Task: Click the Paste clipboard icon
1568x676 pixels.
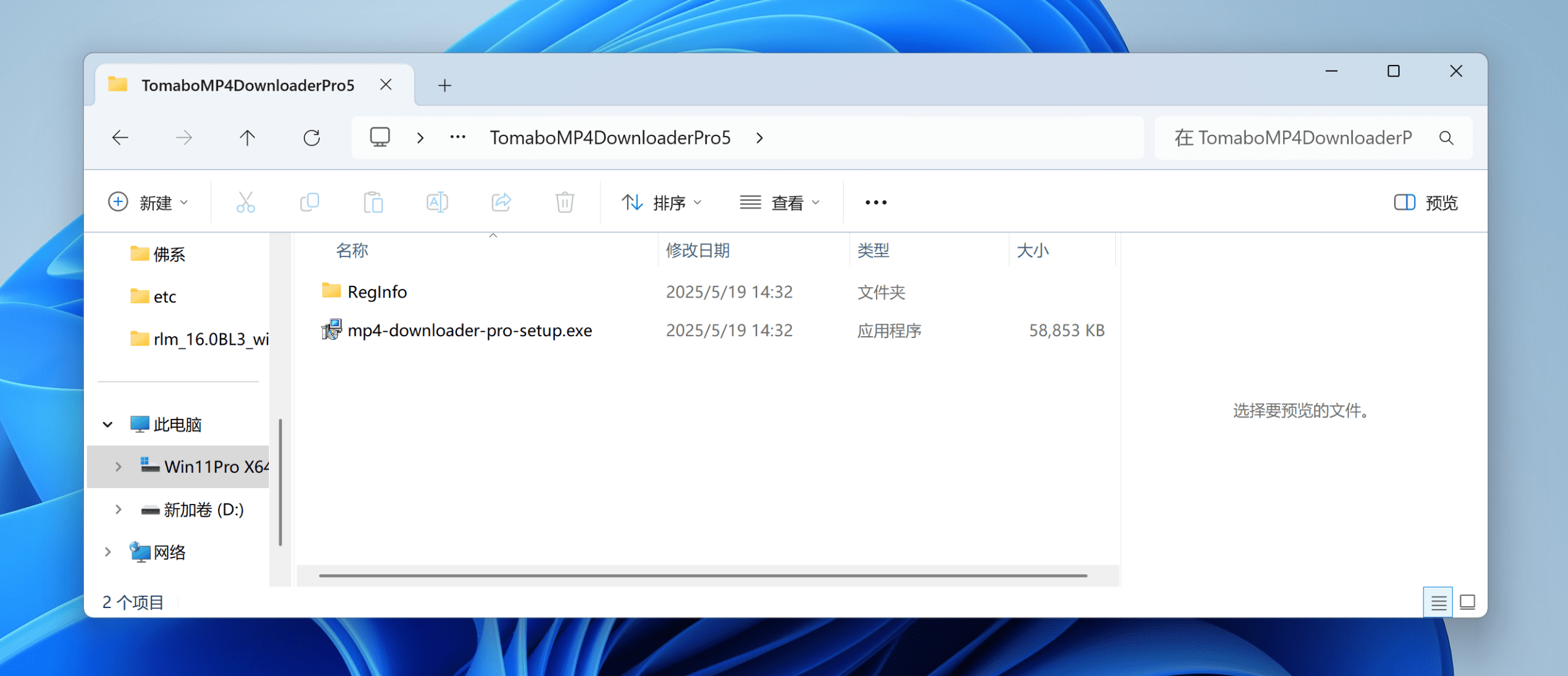Action: click(373, 202)
